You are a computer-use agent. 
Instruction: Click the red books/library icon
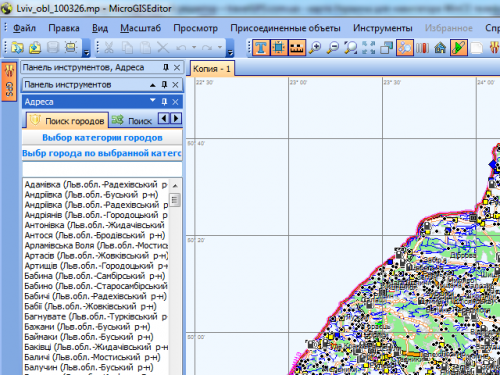click(x=422, y=48)
